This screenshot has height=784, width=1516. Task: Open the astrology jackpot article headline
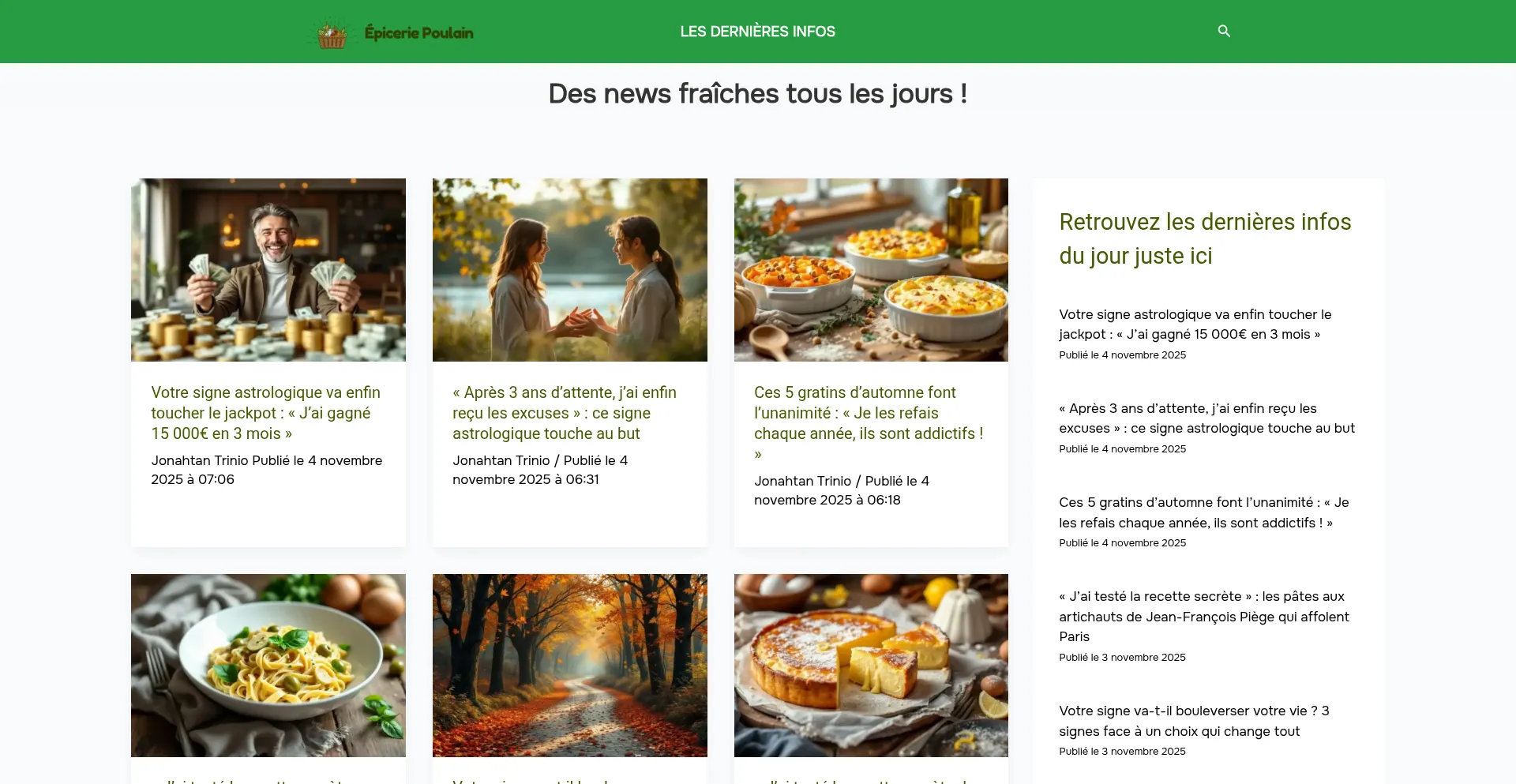pos(265,412)
